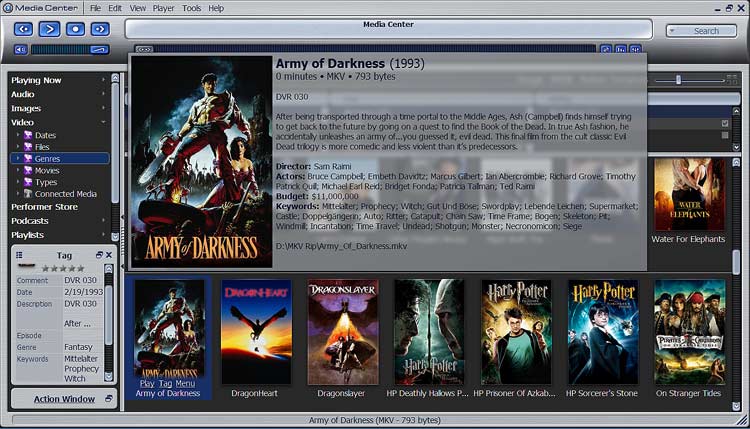This screenshot has height=429, width=750.
Task: Toggle the unchecked checkbox in upper-right list
Action: [x=724, y=135]
